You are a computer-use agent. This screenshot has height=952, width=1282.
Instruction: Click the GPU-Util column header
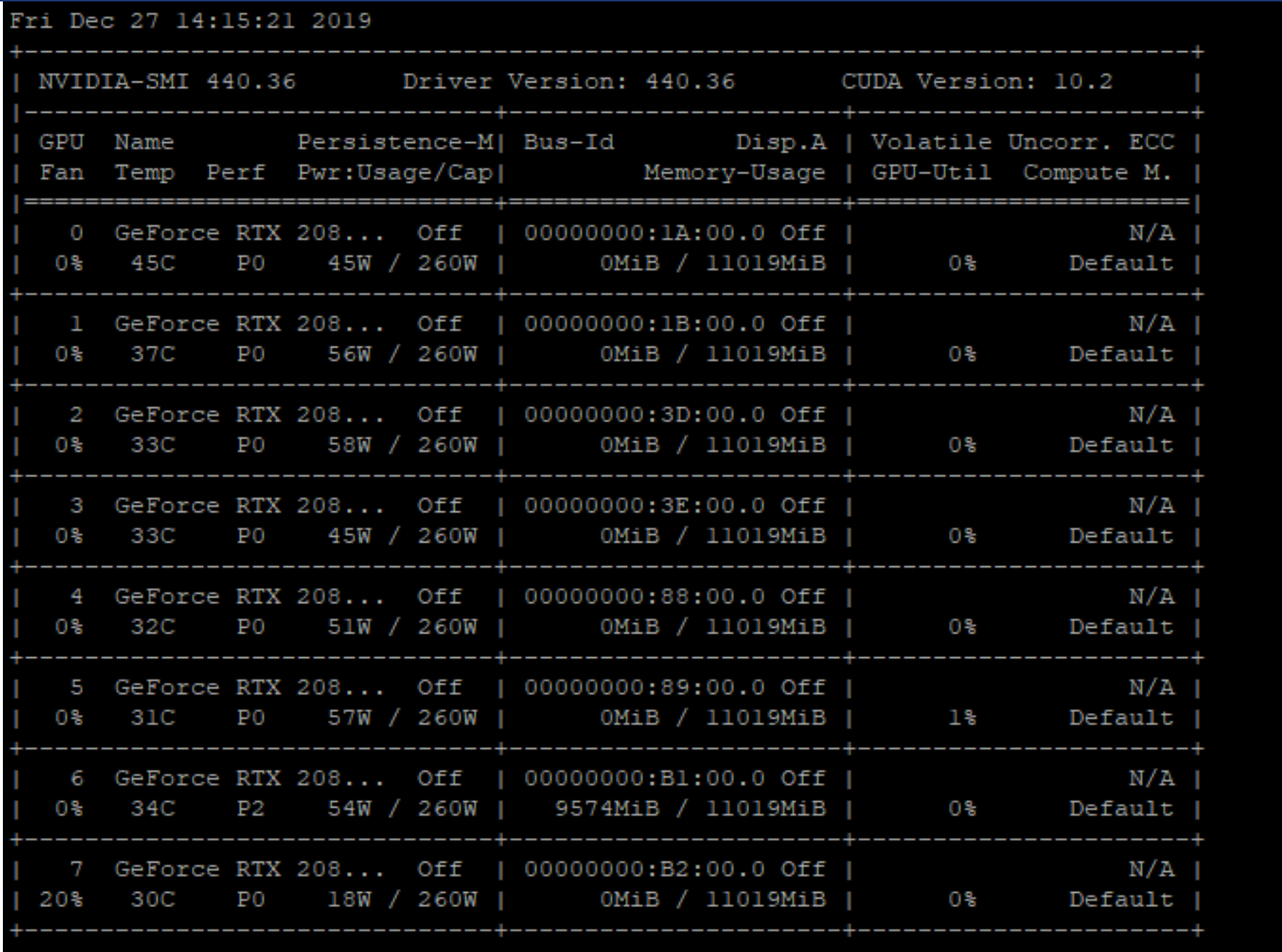[x=931, y=173]
